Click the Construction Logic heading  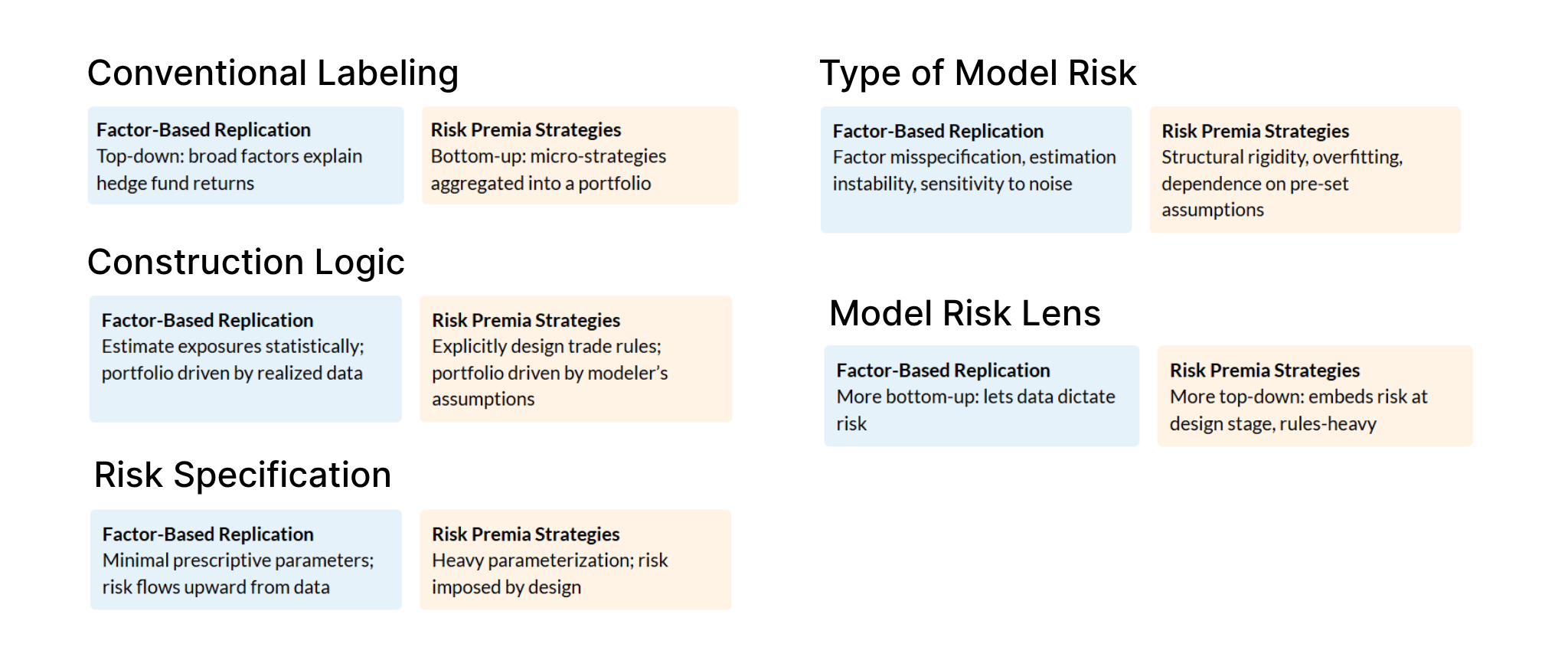[246, 263]
